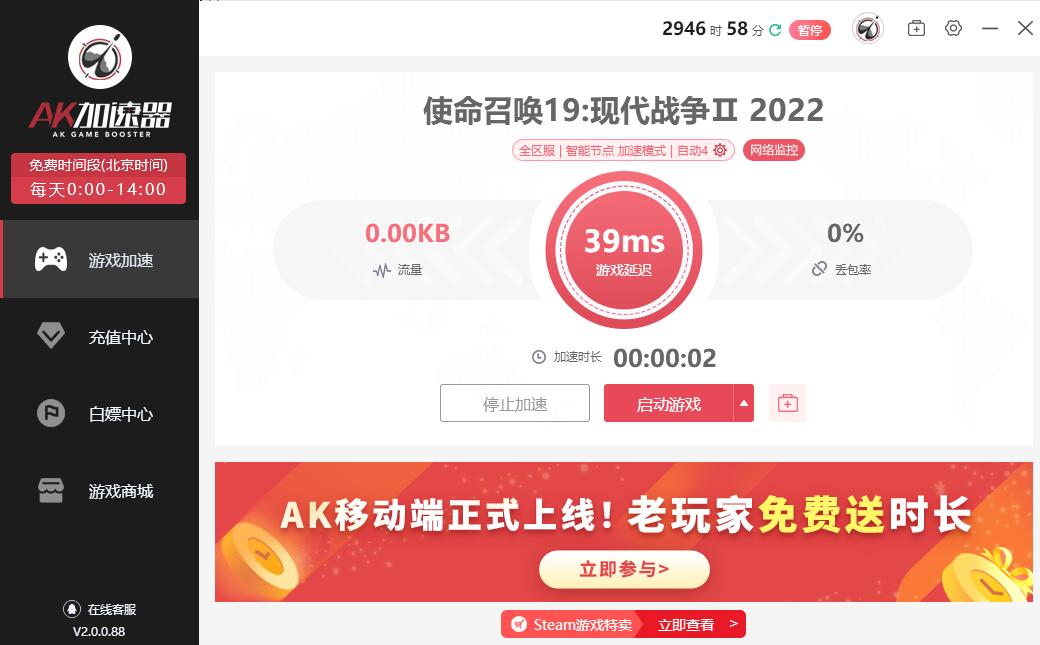Open settings hexagon icon at top right

pyautogui.click(x=953, y=28)
